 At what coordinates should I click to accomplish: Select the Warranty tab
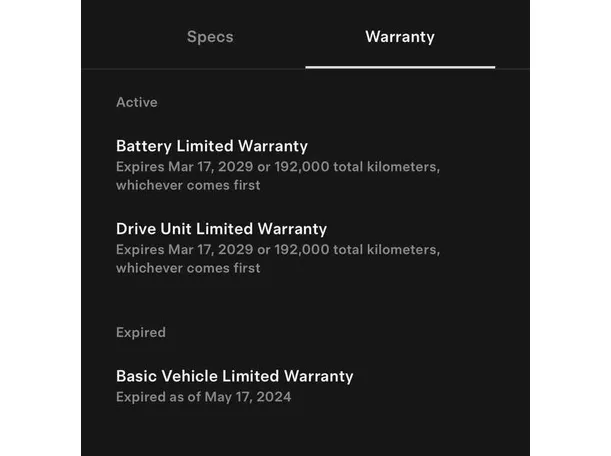(400, 37)
